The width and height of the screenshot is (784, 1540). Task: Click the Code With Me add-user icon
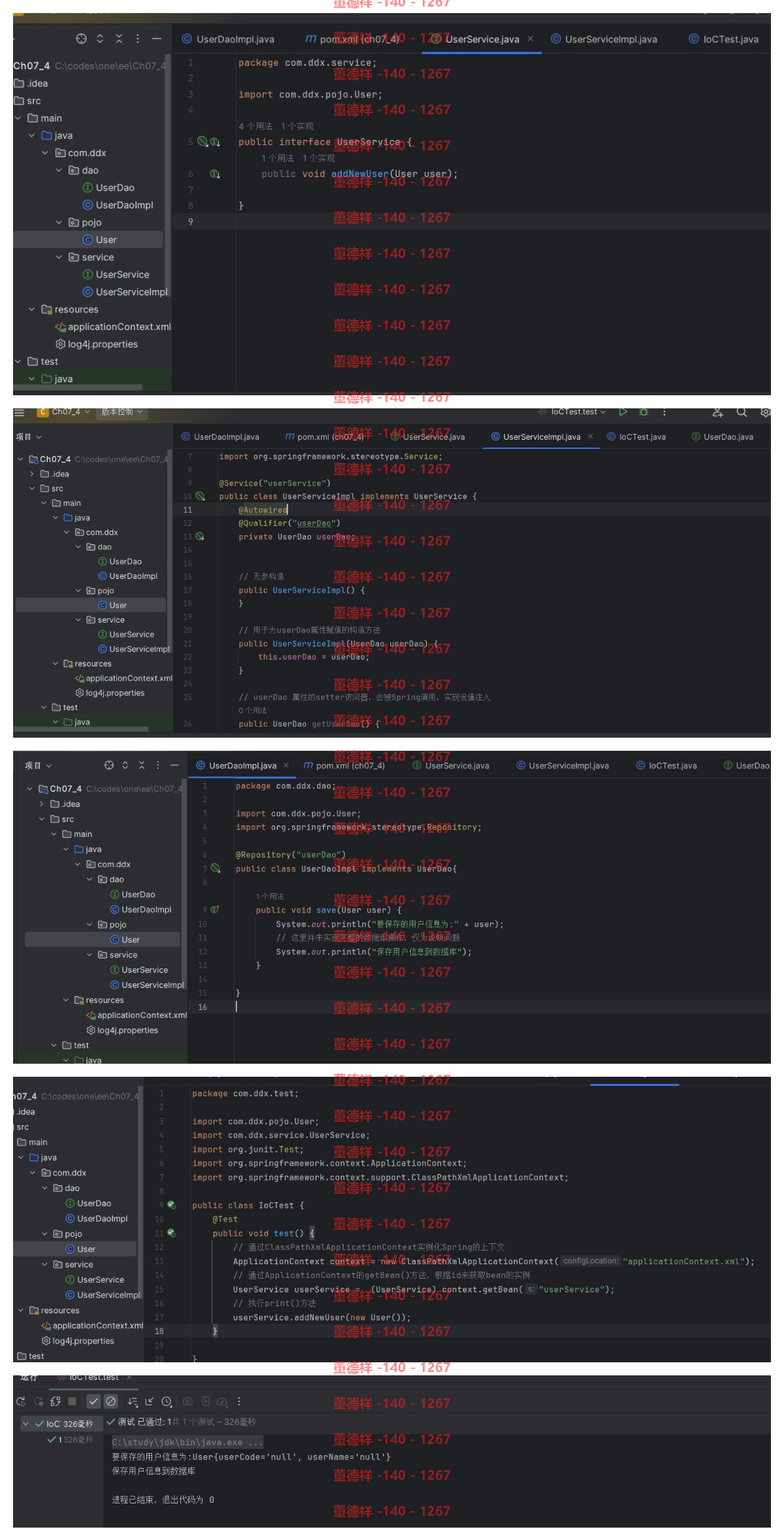[718, 412]
